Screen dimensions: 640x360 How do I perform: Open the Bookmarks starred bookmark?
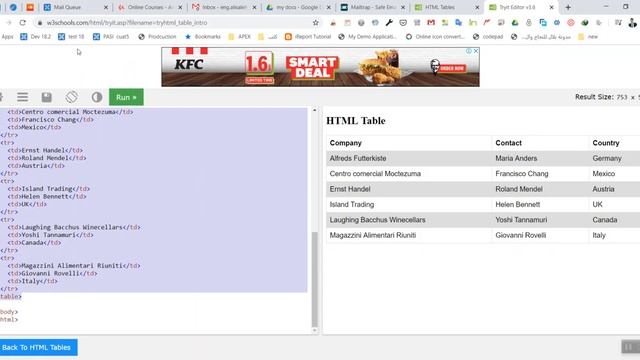pos(203,37)
